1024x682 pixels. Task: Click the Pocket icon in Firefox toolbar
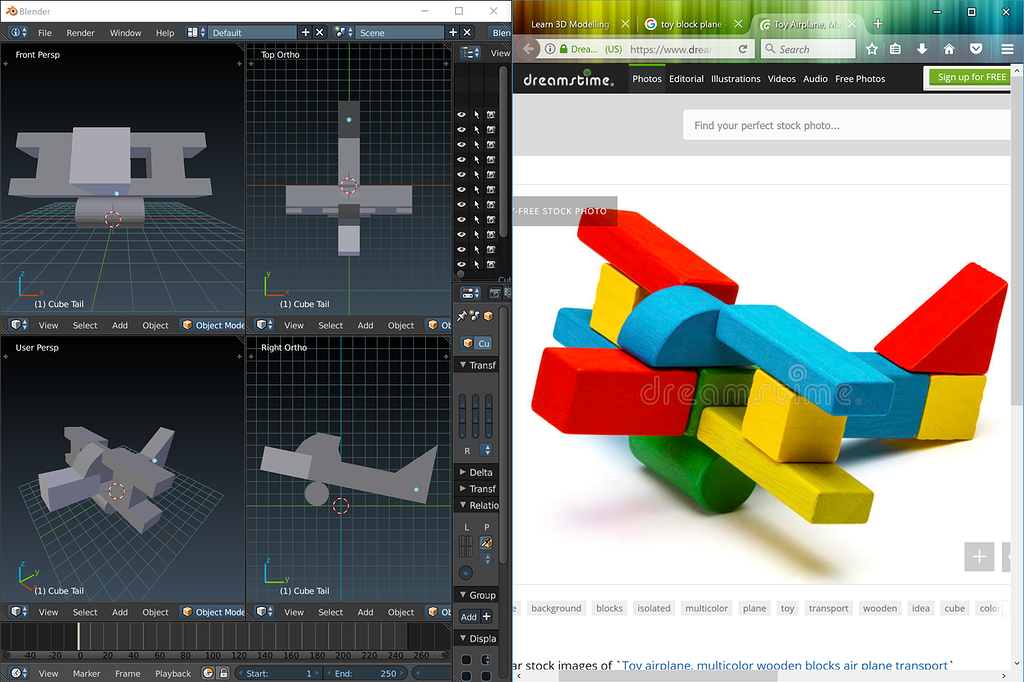point(976,49)
